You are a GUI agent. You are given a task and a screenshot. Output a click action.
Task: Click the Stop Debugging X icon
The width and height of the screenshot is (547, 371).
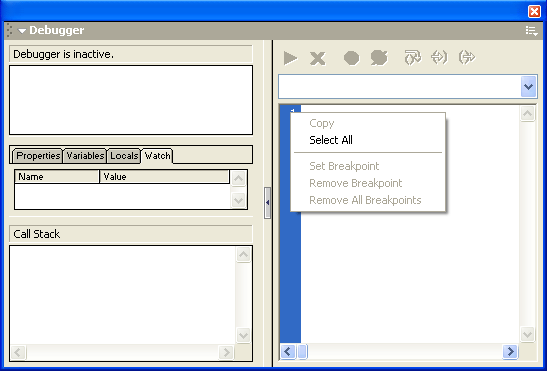tap(317, 58)
